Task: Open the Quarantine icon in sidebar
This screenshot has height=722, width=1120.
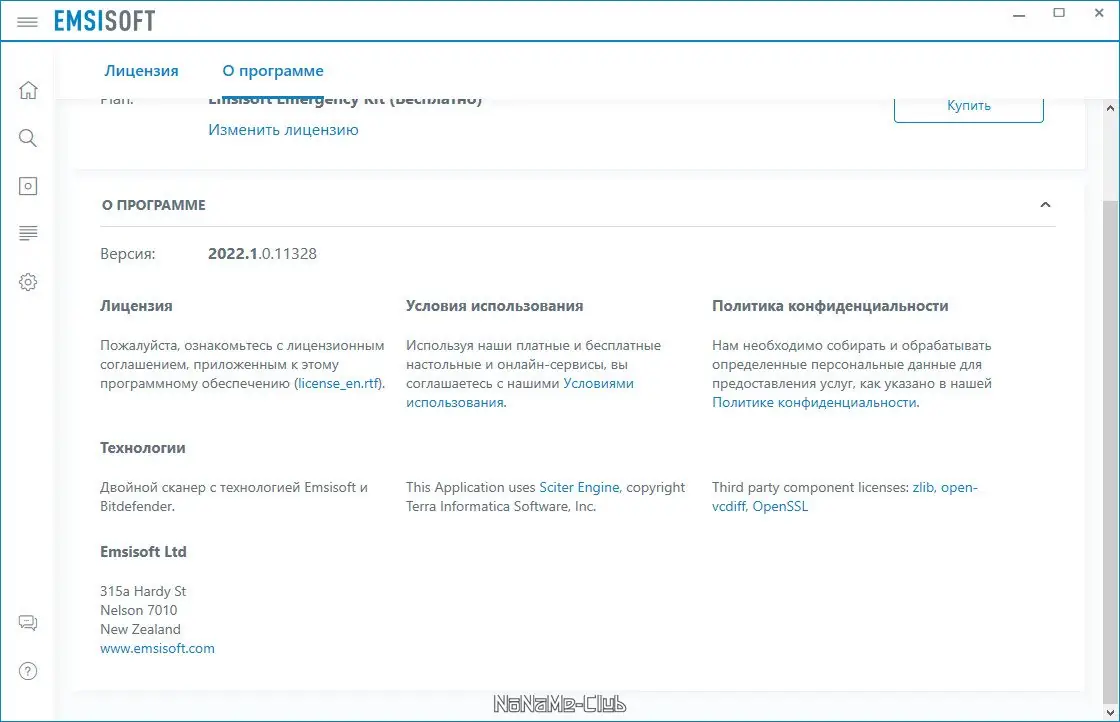Action: [28, 186]
